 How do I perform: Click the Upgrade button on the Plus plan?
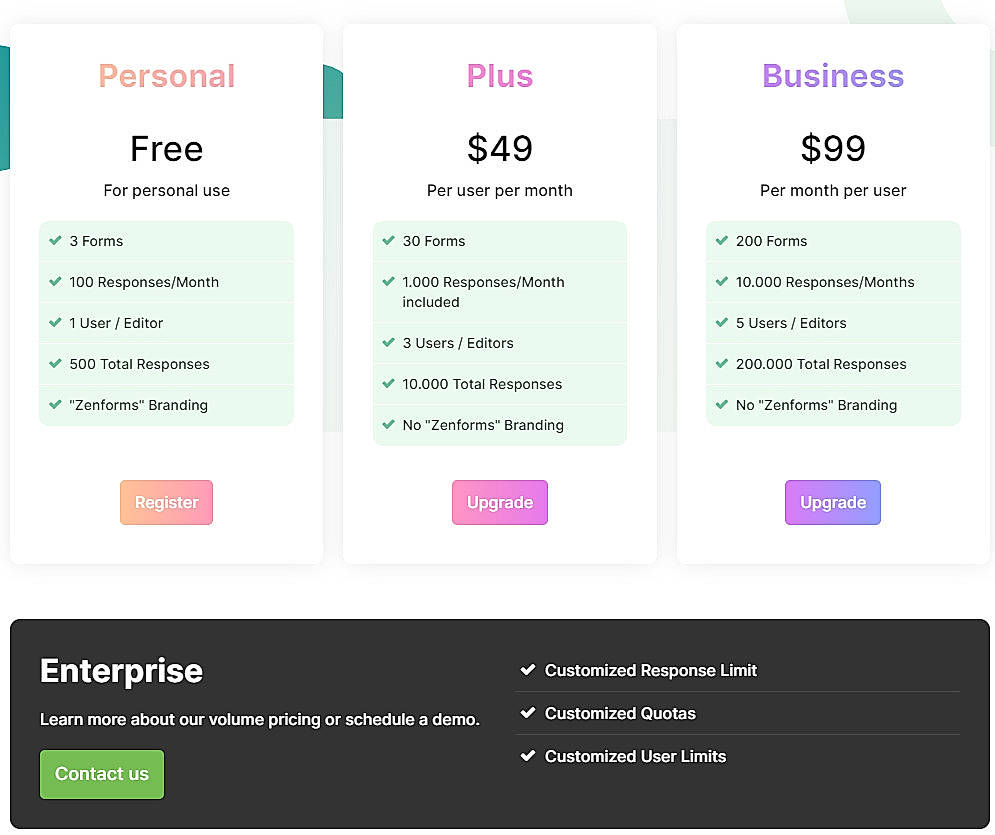[499, 502]
